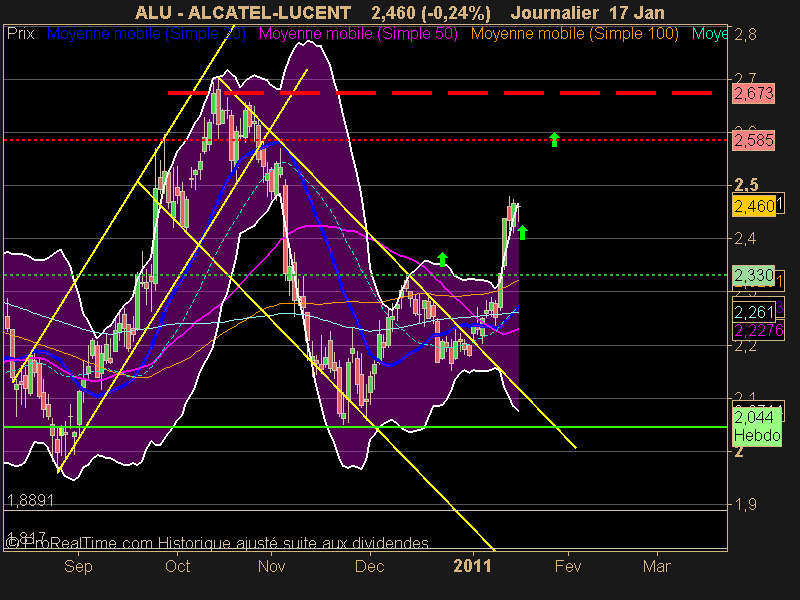Click the '2011' year label on the time axis
Screen dimensions: 800x600
pos(472,566)
